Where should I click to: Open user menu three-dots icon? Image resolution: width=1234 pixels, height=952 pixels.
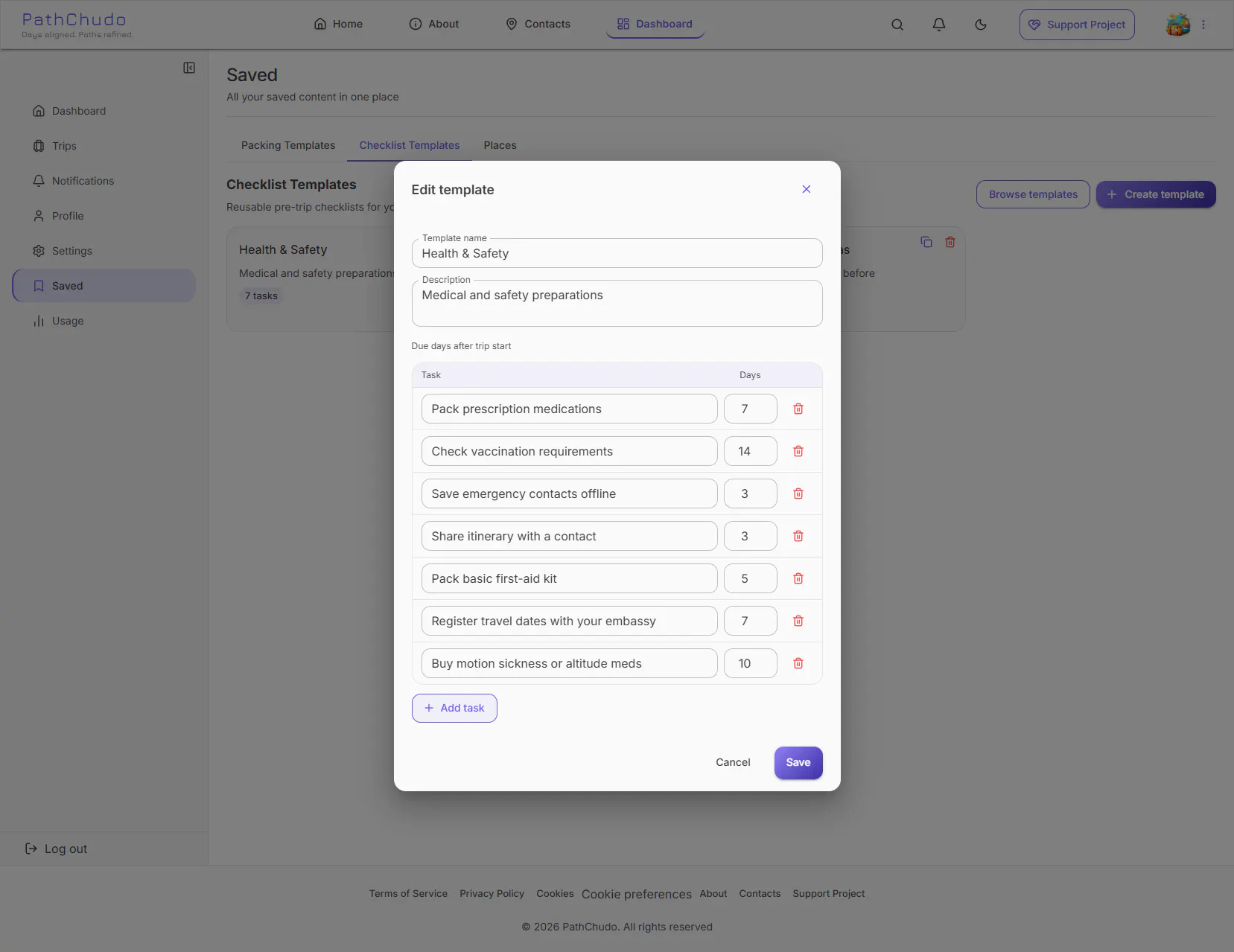point(1203,25)
